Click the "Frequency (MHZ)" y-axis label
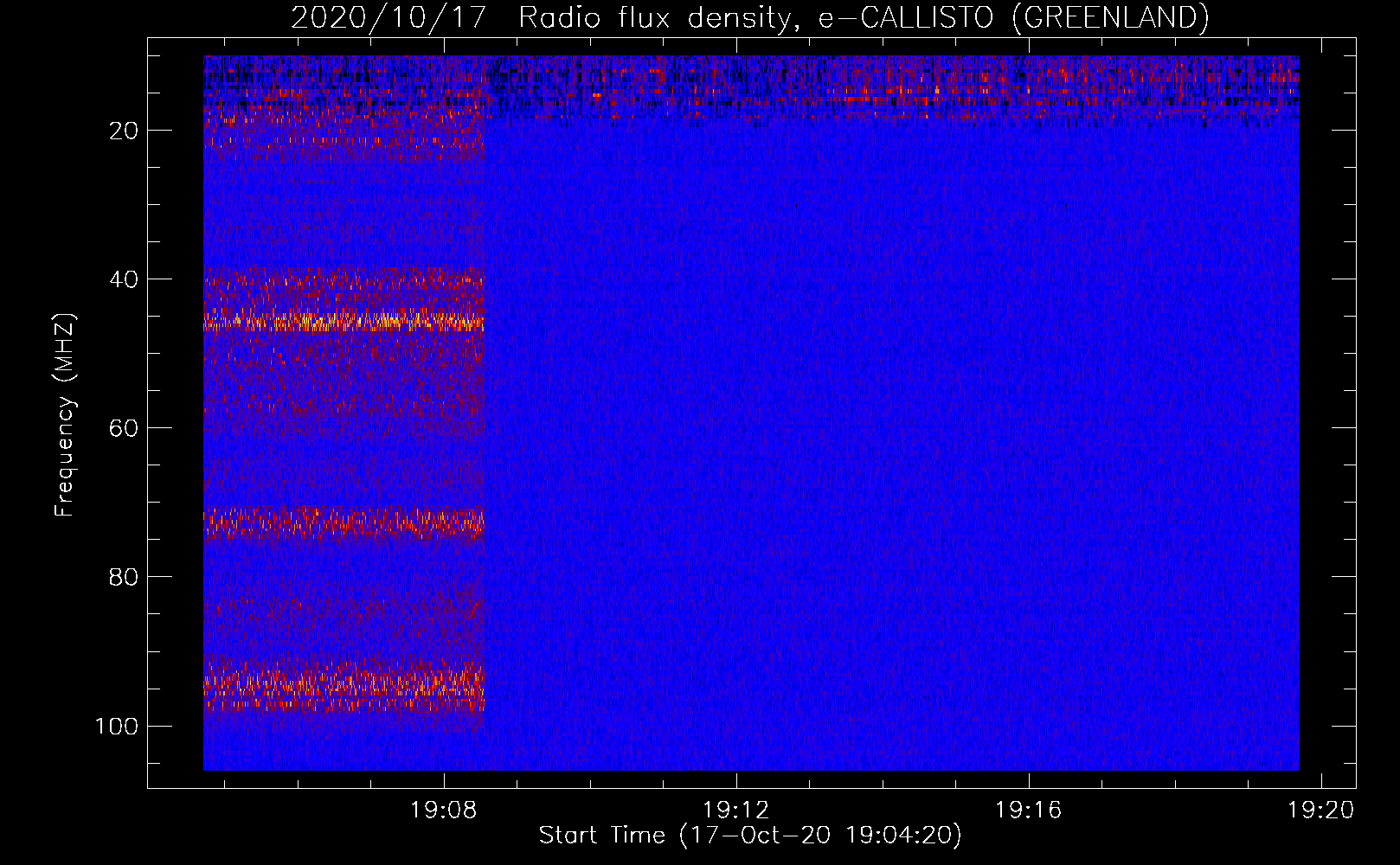1400x865 pixels. click(x=65, y=415)
